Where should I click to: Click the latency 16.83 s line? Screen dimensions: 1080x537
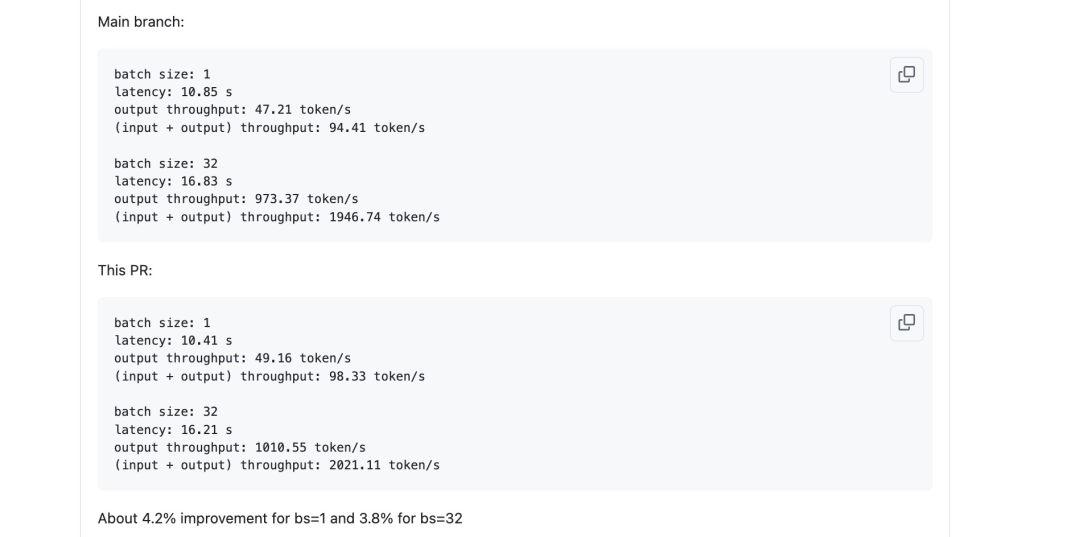coord(173,182)
